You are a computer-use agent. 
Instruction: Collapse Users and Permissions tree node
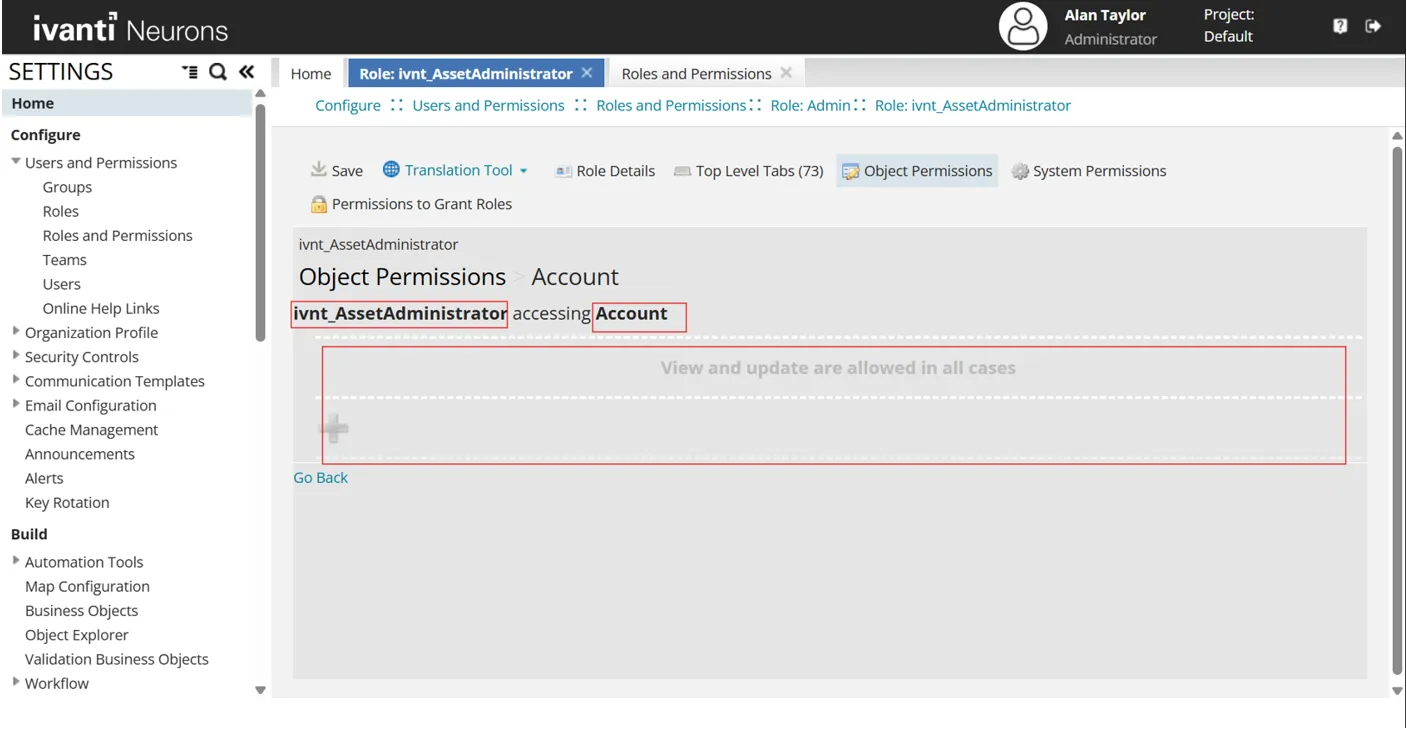click(16, 162)
